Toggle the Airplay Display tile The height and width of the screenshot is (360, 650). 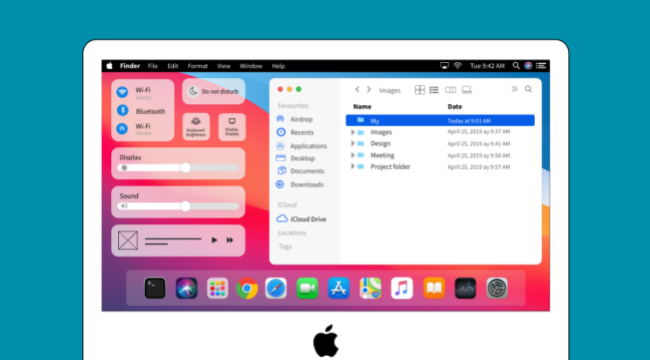232,127
